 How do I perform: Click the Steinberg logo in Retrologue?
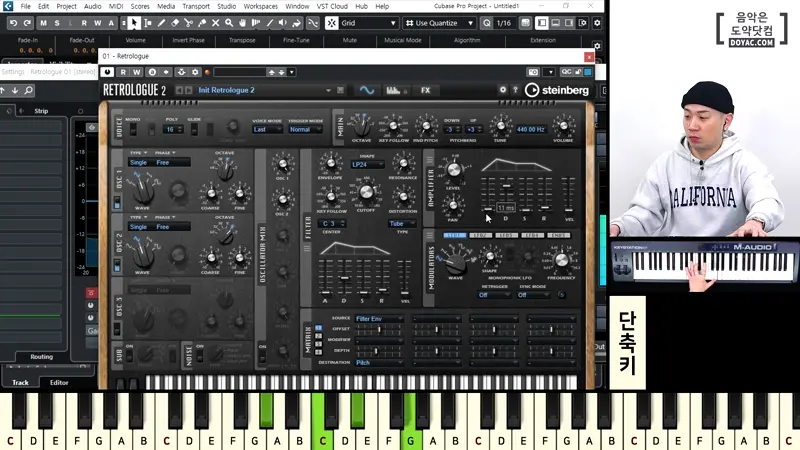point(557,90)
